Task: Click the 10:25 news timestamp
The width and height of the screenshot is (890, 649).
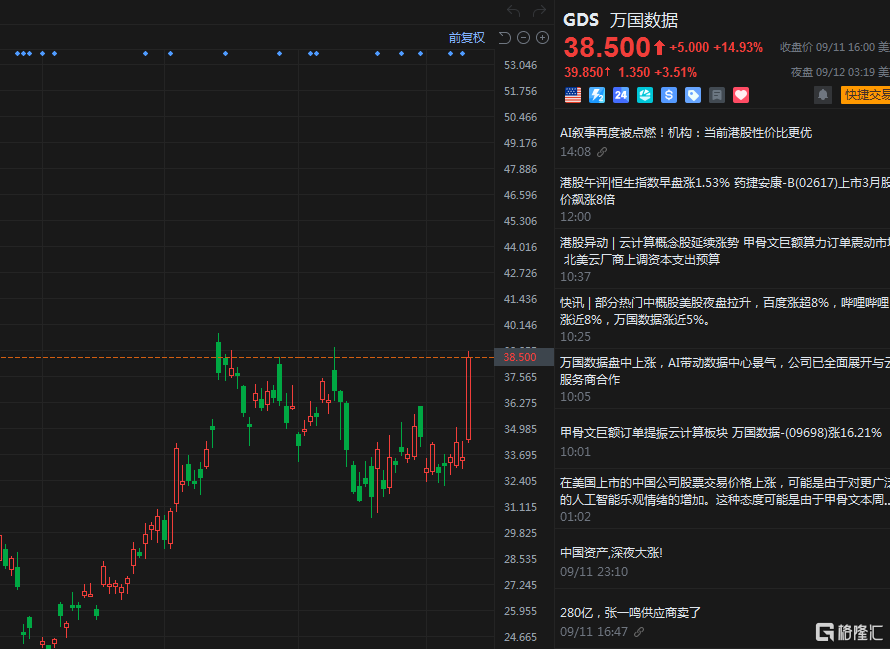Action: click(576, 337)
